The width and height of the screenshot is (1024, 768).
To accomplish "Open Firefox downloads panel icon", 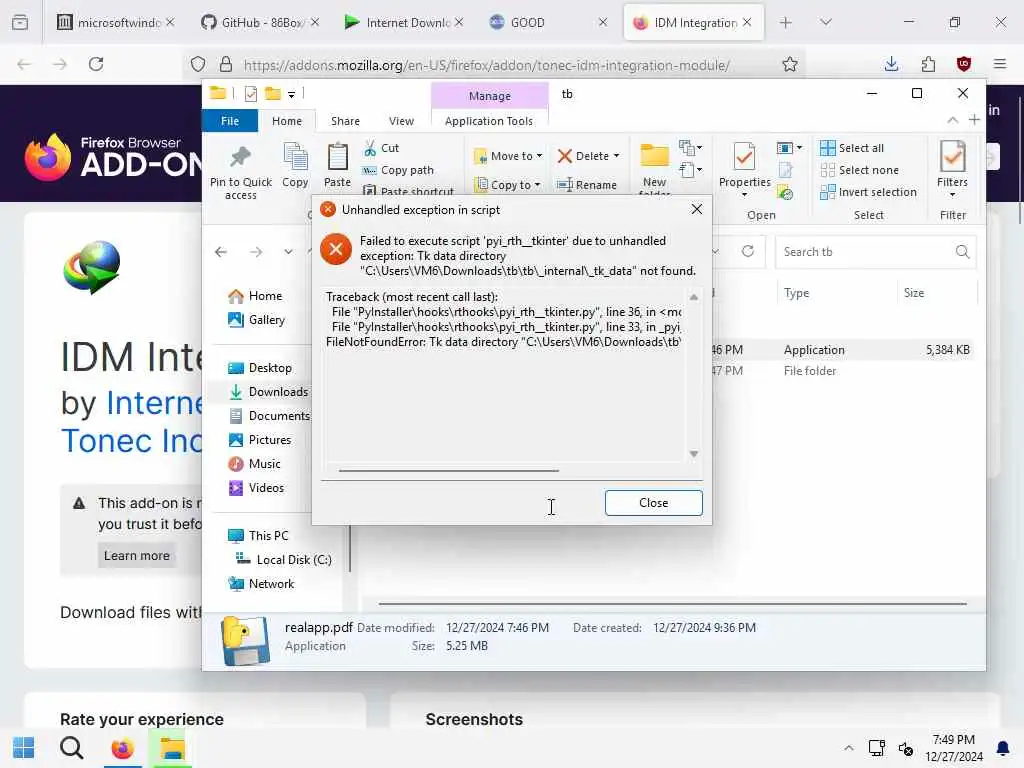I will pos(891,64).
